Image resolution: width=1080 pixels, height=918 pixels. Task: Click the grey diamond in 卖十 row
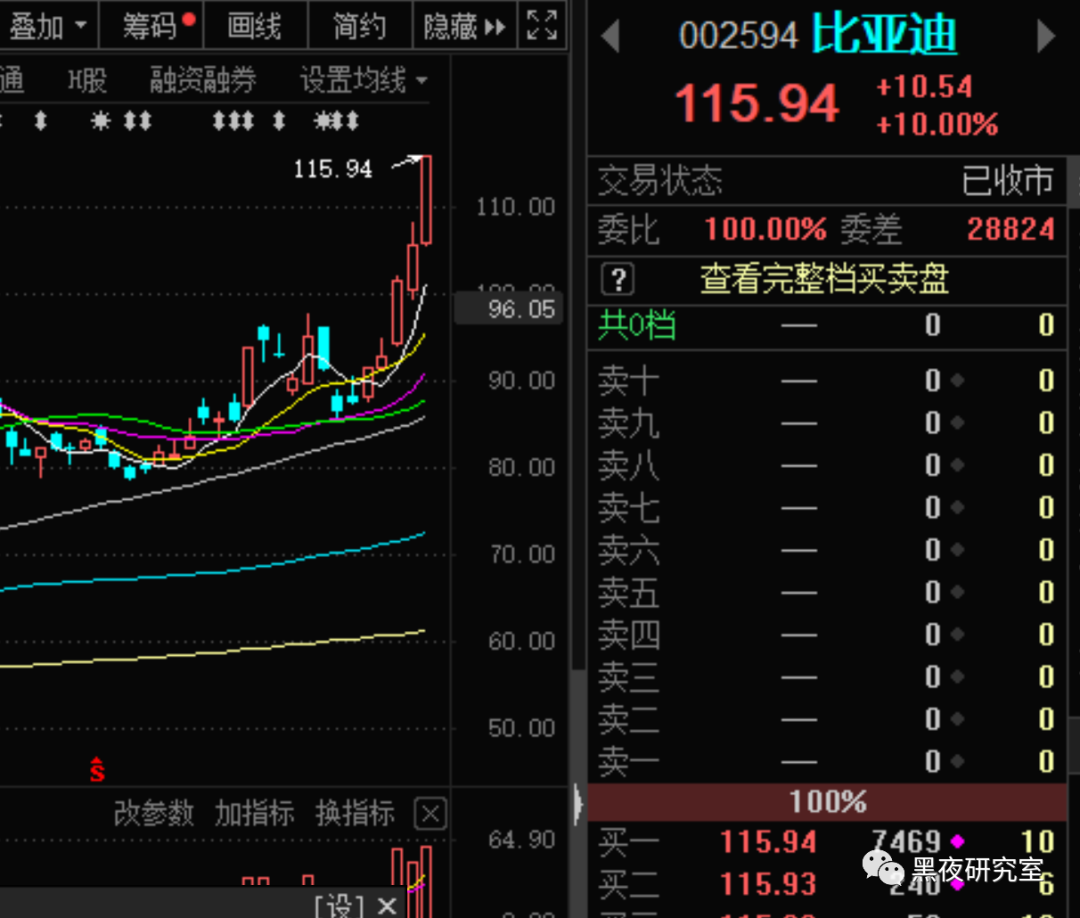[x=957, y=380]
